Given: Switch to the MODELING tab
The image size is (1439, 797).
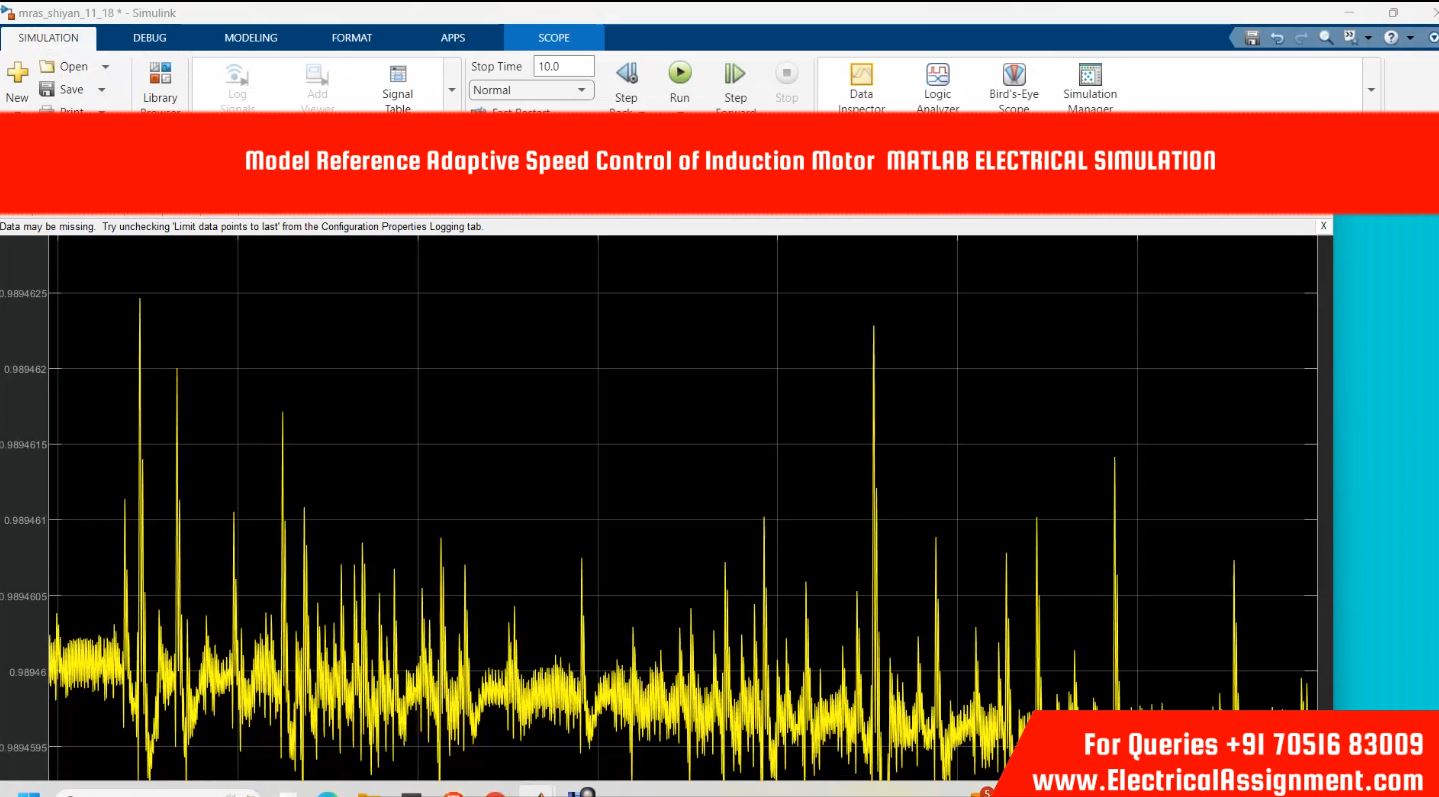Looking at the screenshot, I should pos(251,38).
